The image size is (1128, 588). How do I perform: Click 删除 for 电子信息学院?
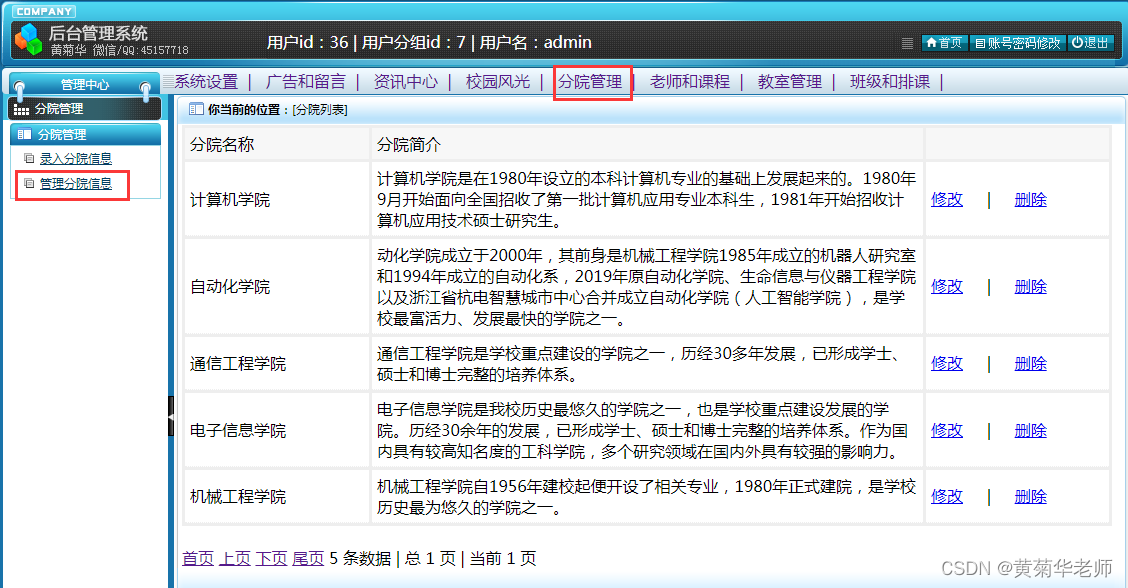(1030, 430)
